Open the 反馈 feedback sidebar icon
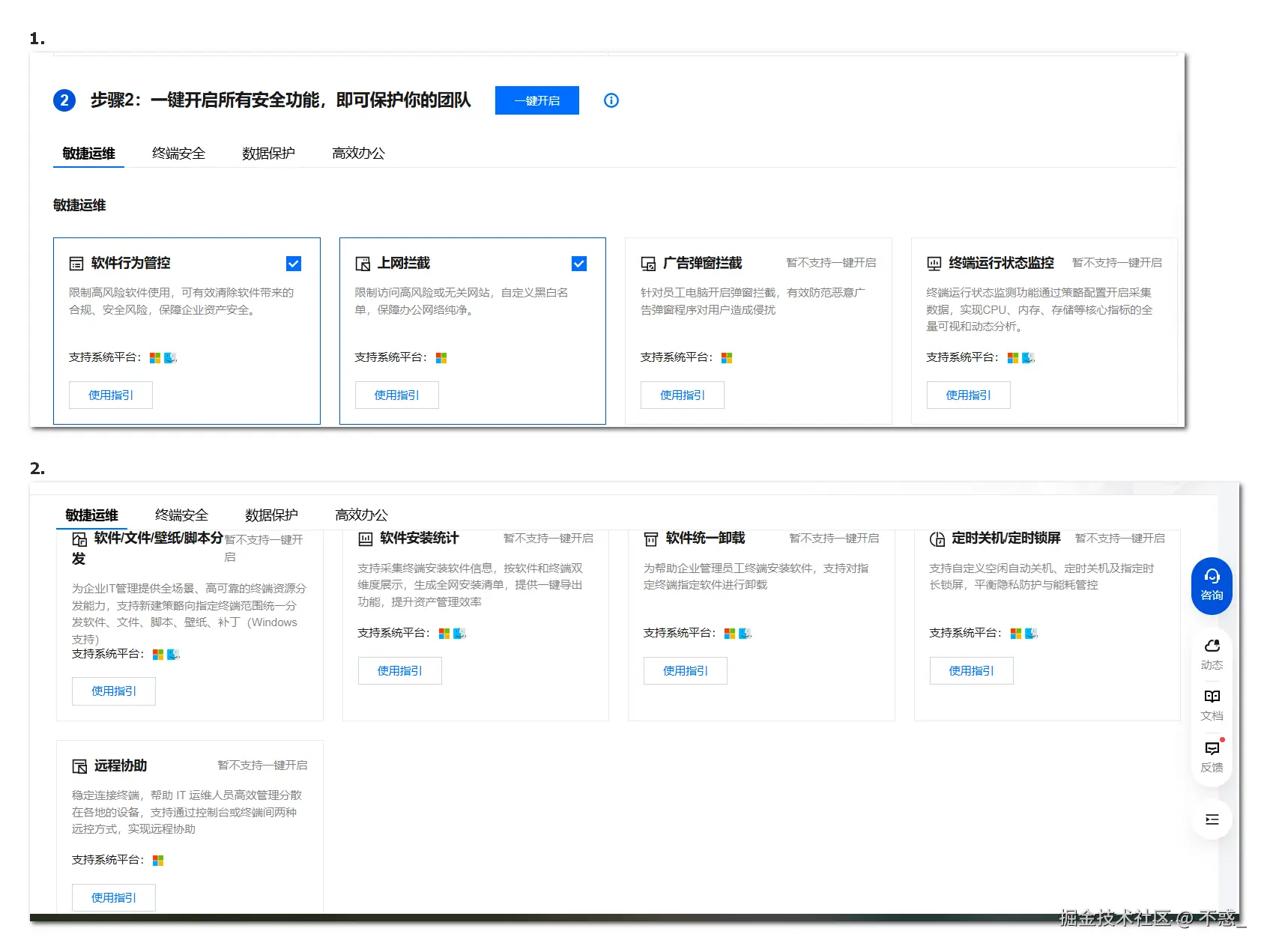The image size is (1270, 952). [1212, 757]
